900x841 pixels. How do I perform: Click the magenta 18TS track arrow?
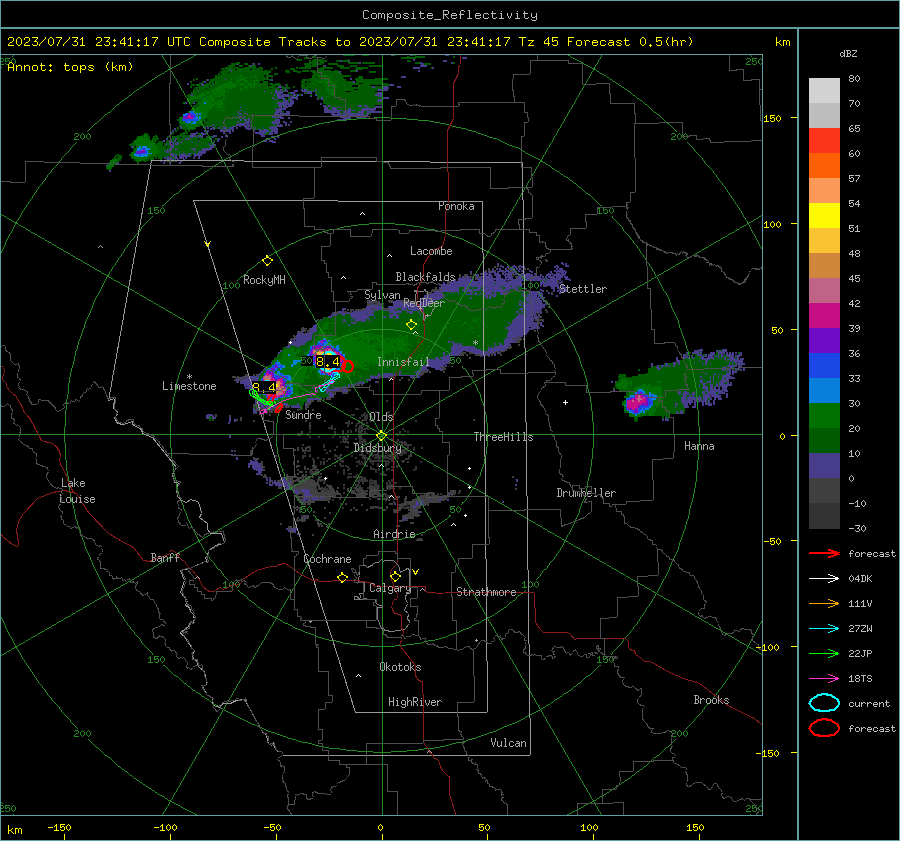point(824,679)
